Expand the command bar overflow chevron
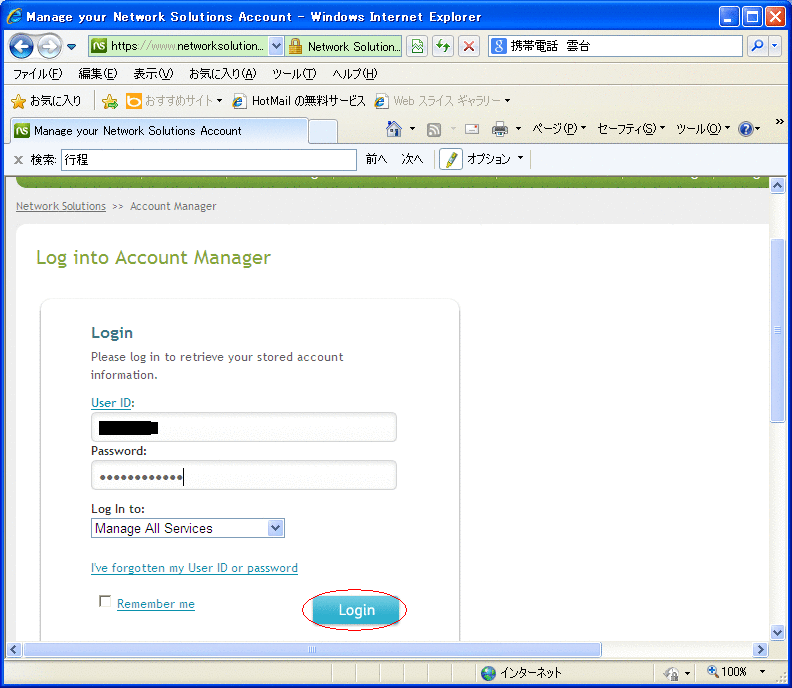 (x=779, y=122)
